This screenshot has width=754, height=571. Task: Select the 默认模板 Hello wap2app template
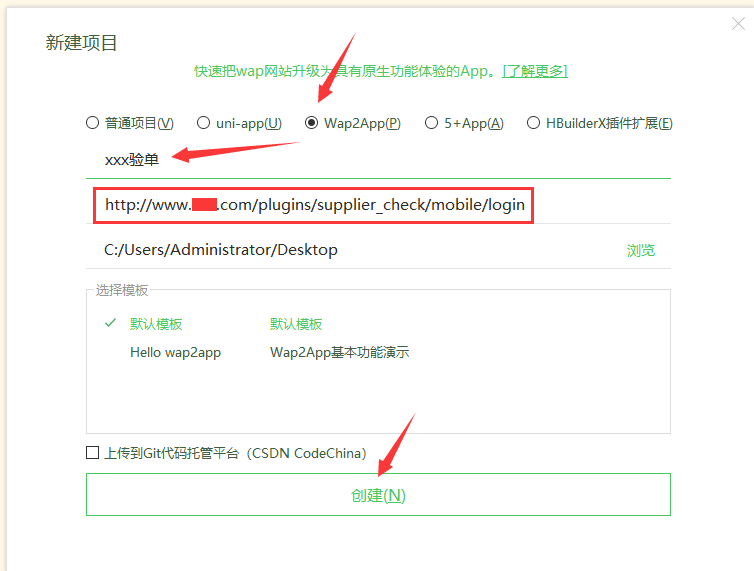click(x=156, y=325)
